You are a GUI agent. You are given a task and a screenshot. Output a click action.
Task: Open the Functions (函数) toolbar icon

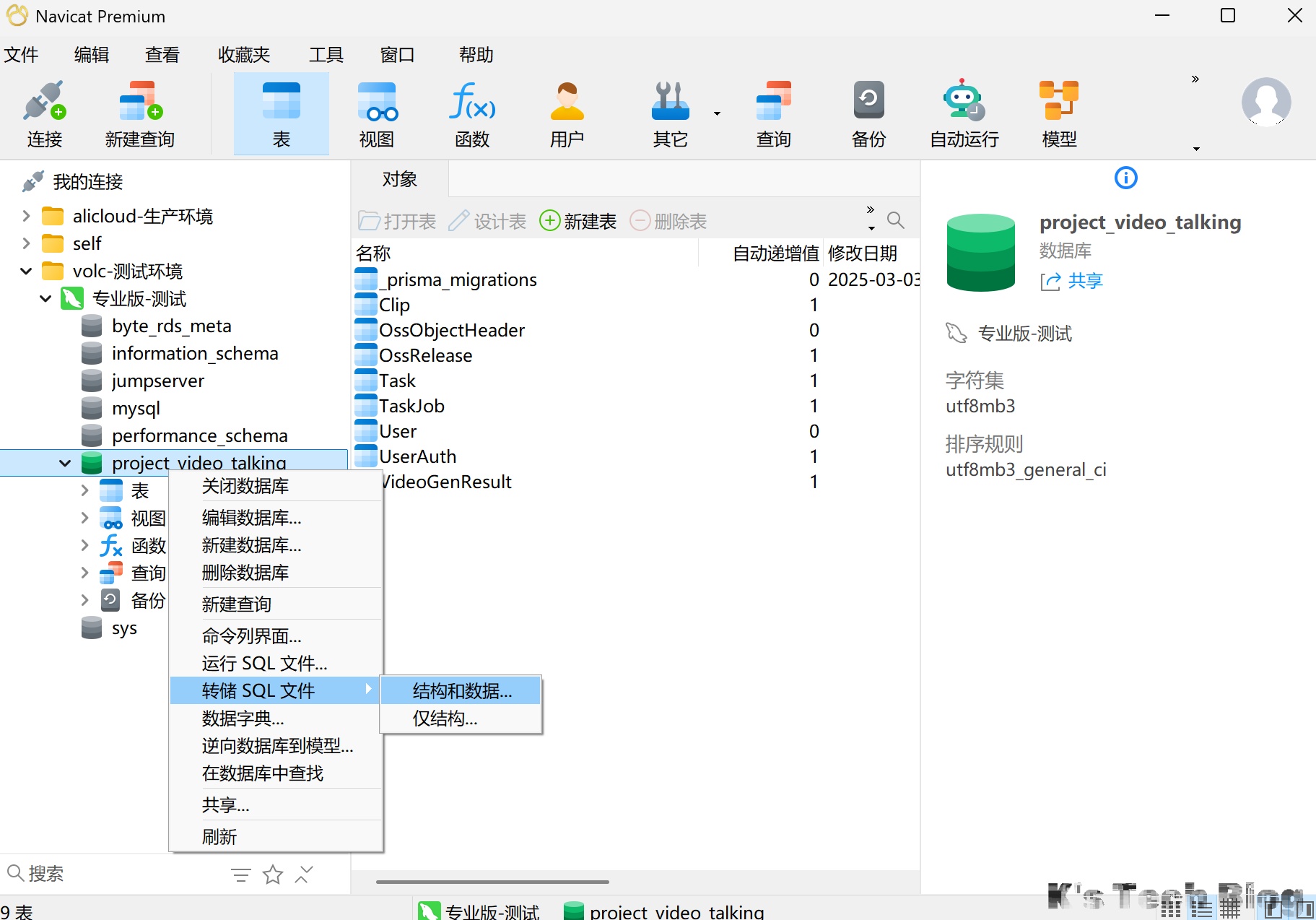(472, 102)
